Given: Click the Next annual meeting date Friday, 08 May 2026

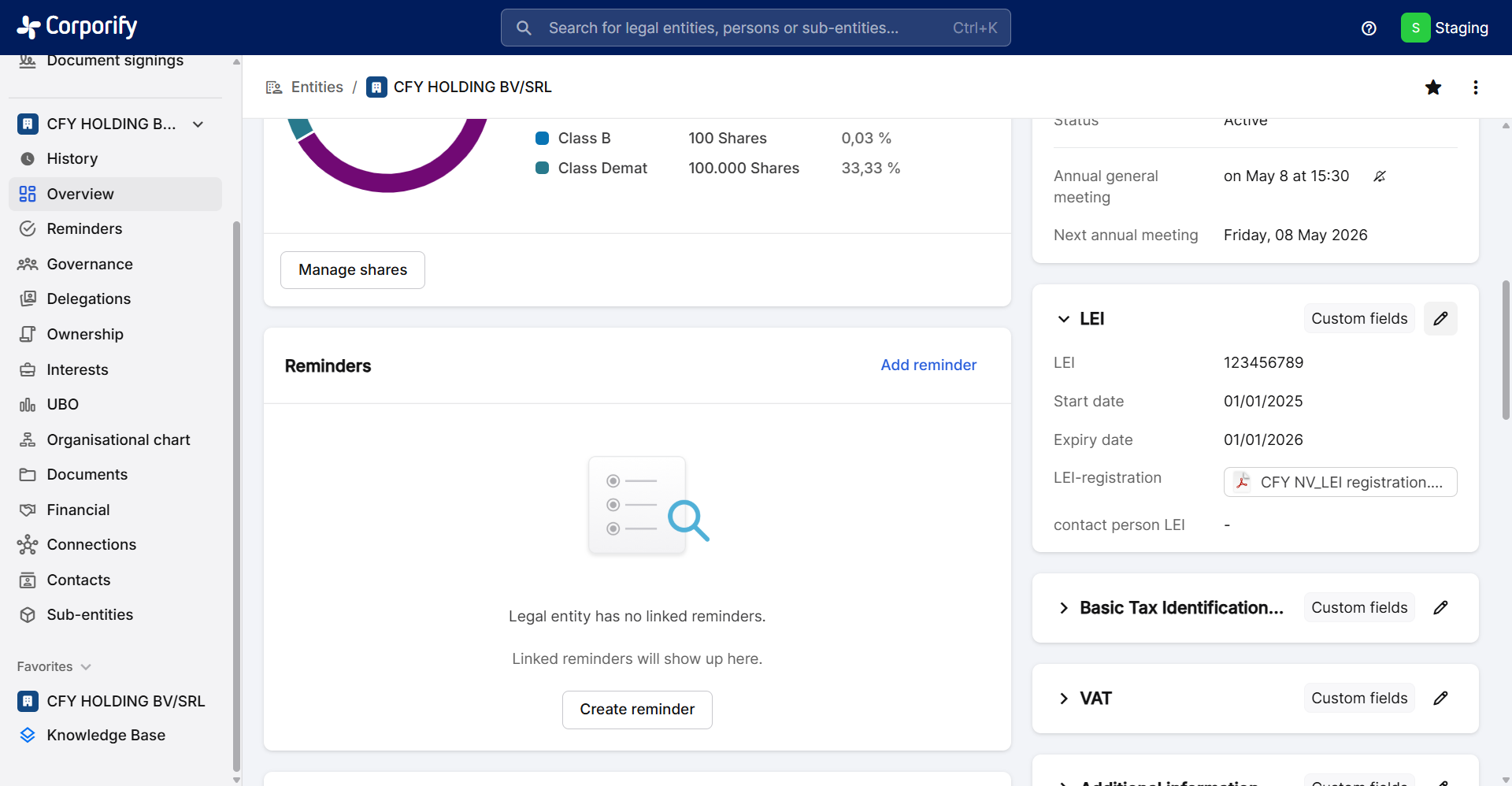Looking at the screenshot, I should (x=1295, y=235).
